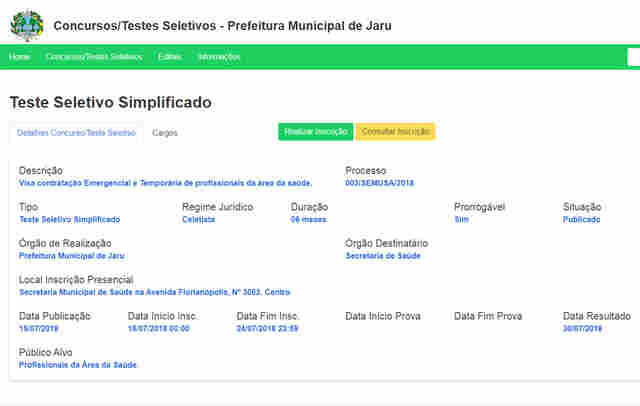Click the Data Publicação date value
This screenshot has width=640, height=406.
pos(38,328)
